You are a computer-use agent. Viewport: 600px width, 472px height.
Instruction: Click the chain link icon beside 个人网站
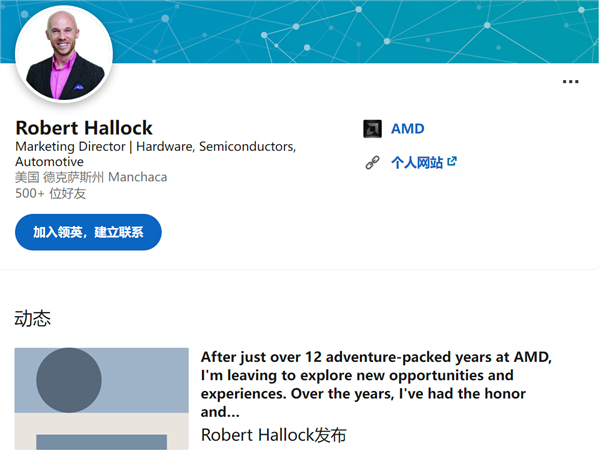[x=373, y=163]
